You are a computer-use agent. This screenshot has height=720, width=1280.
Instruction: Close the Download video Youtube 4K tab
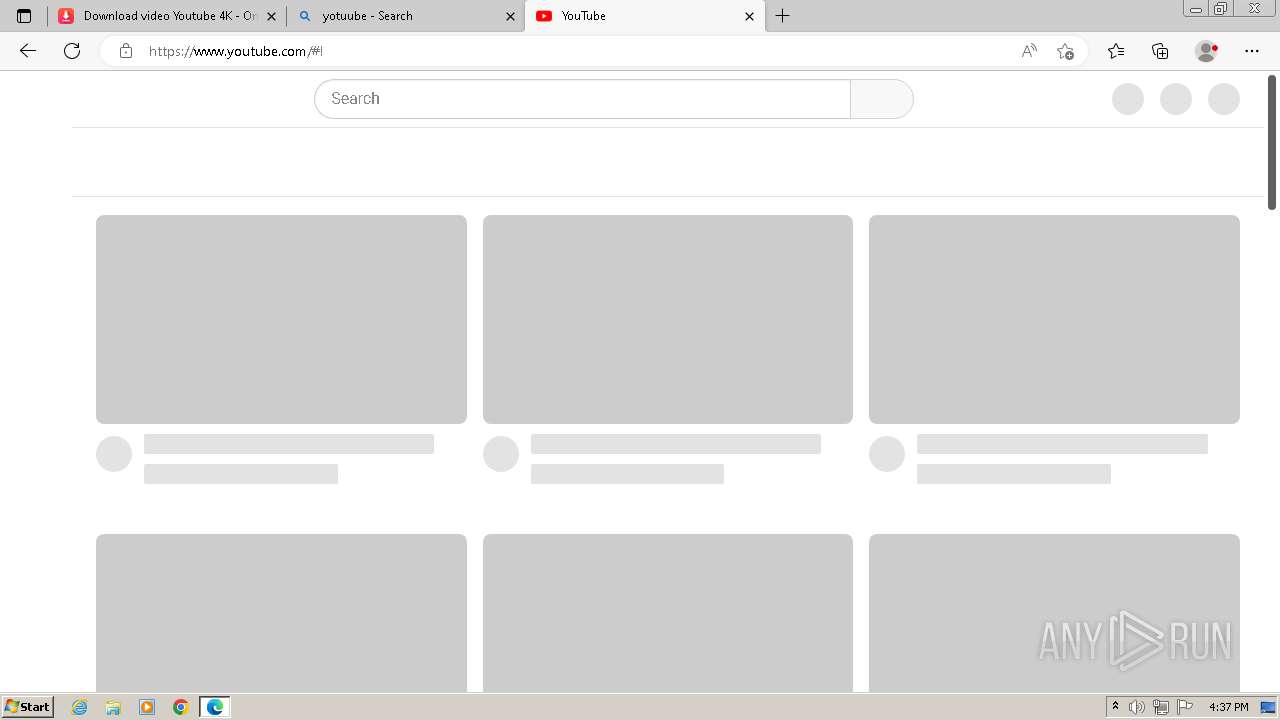(271, 16)
